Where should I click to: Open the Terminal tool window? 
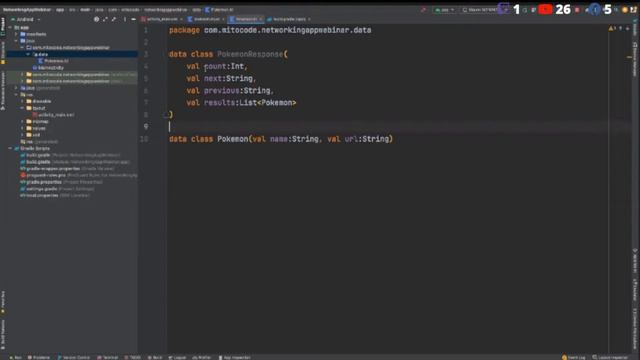[x=108, y=357]
